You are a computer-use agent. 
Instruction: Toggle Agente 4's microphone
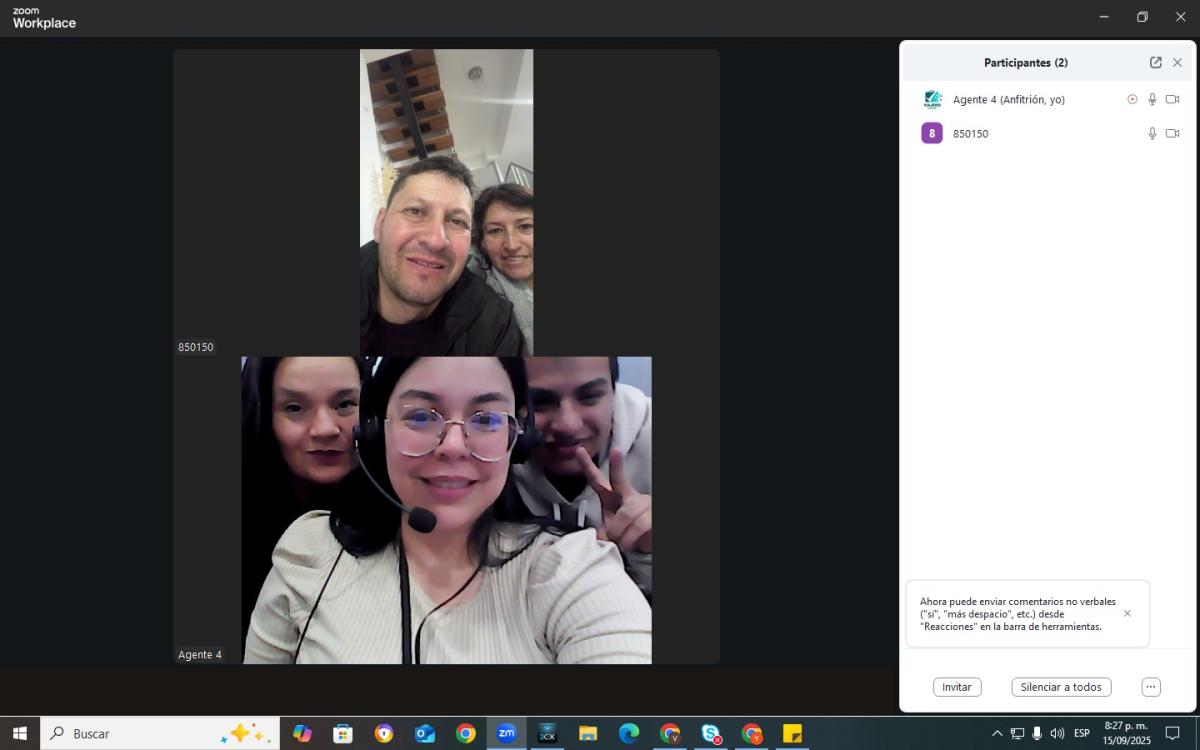[1152, 99]
